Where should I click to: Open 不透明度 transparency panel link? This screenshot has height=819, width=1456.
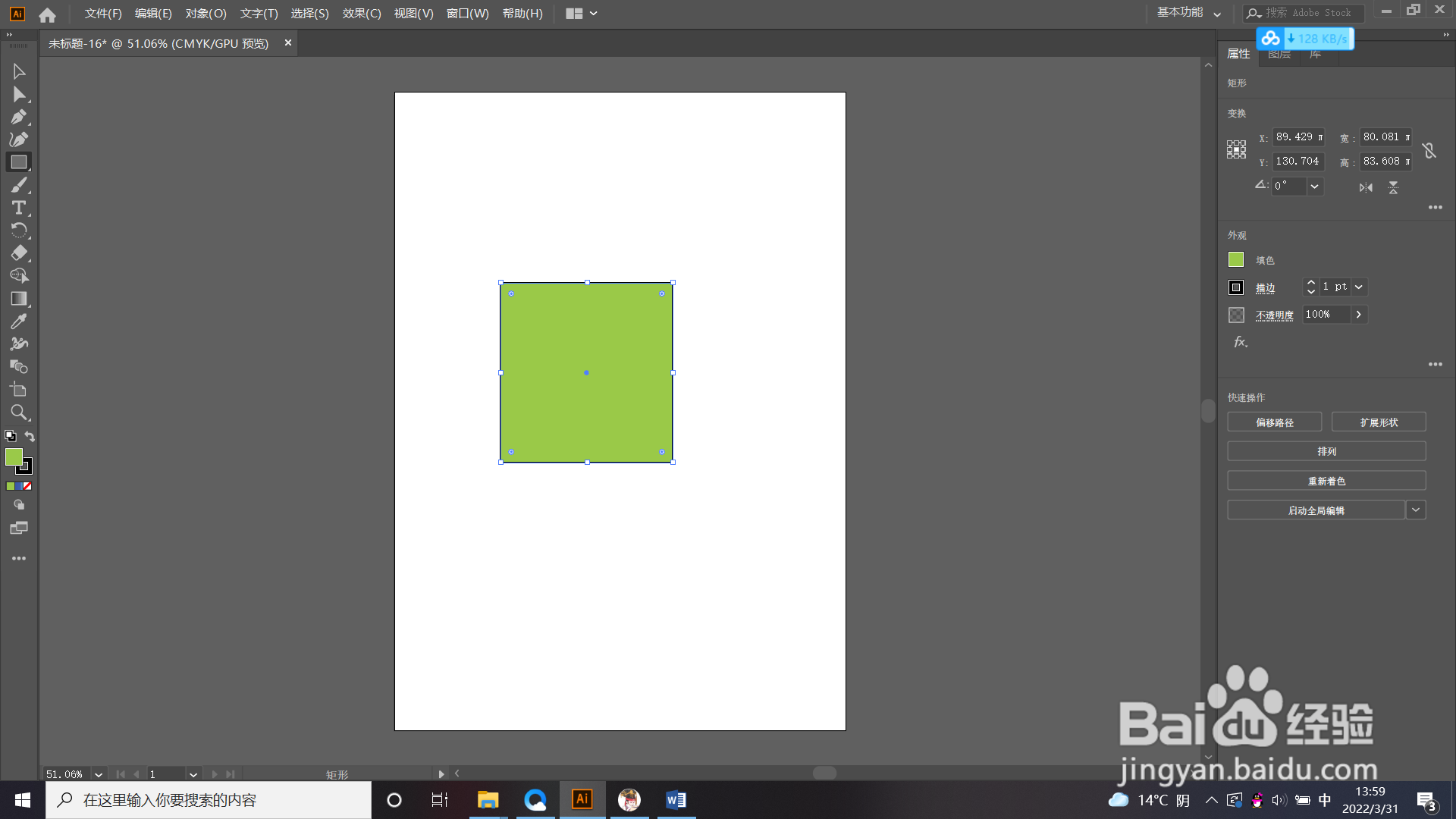1274,315
